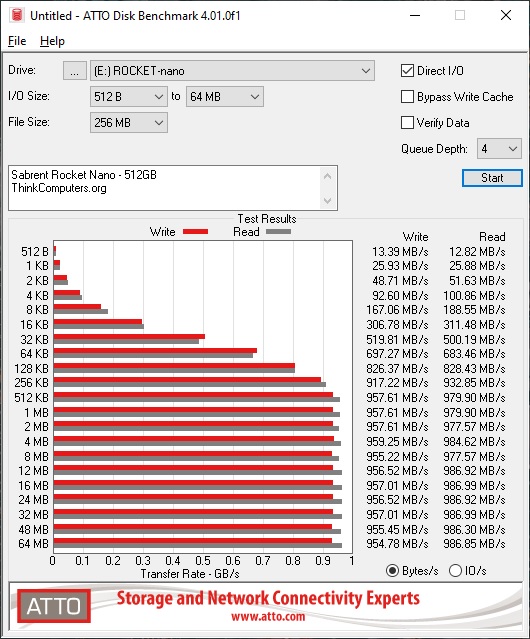Viewport: 530px width, 639px height.
Task: Open the Help menu
Action: click(x=52, y=41)
